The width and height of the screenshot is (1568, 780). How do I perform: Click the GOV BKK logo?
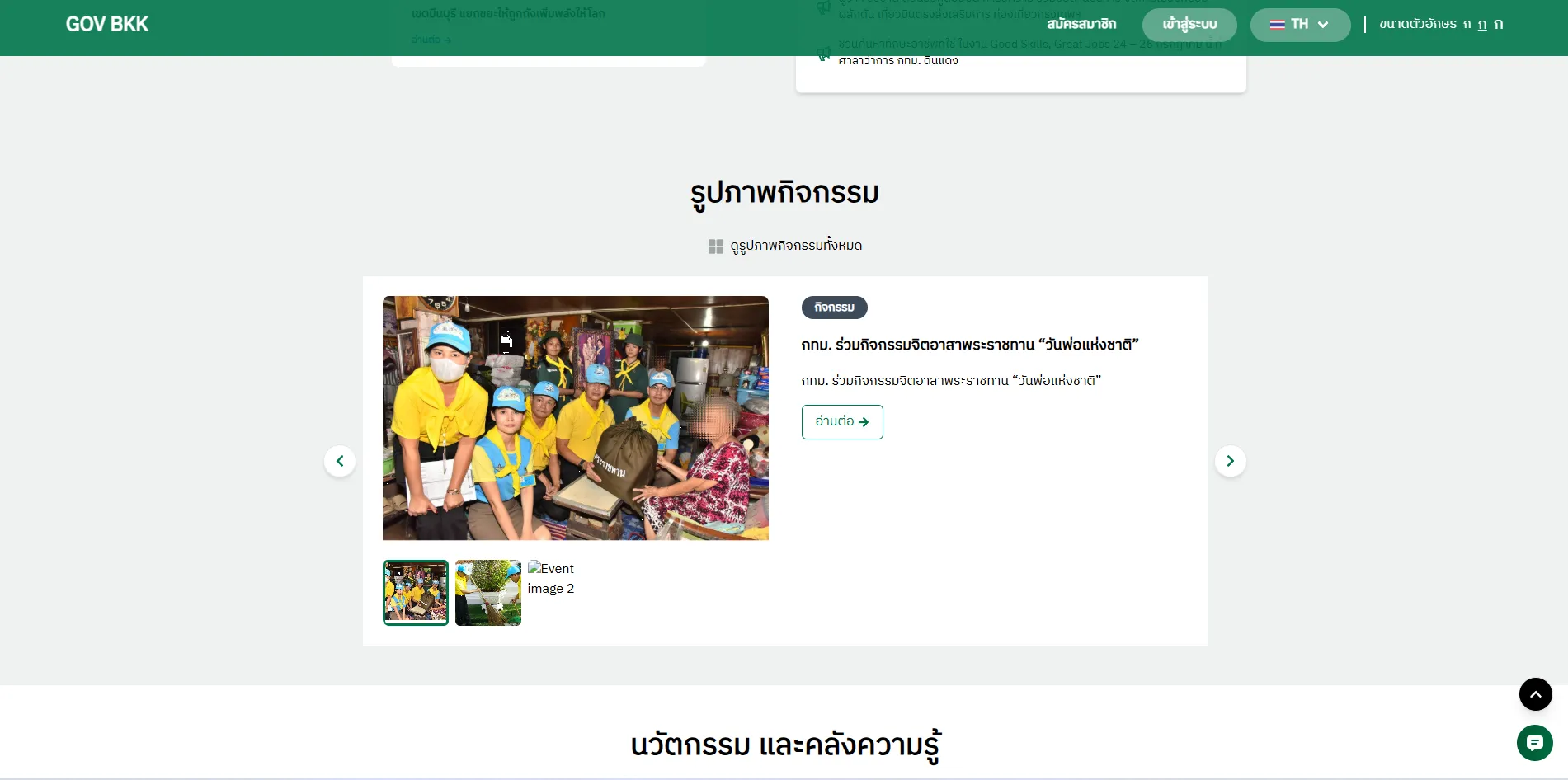[x=107, y=24]
